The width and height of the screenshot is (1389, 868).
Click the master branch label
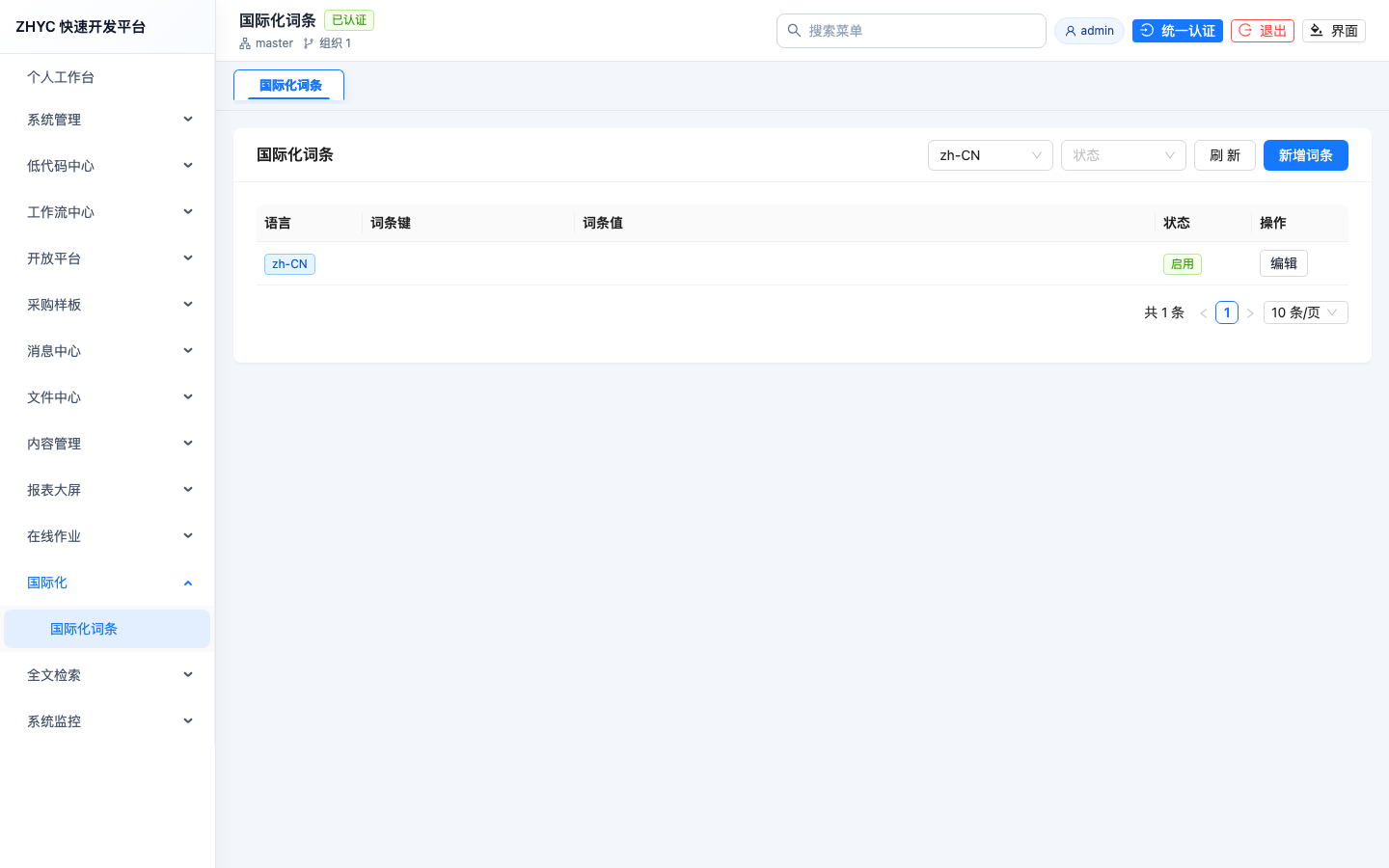(274, 43)
